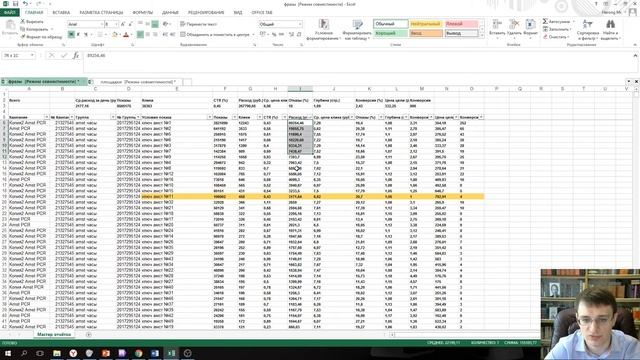Apply the Плохой (Bad) red cell style
This screenshot has height=360, width=640.
point(461,24)
